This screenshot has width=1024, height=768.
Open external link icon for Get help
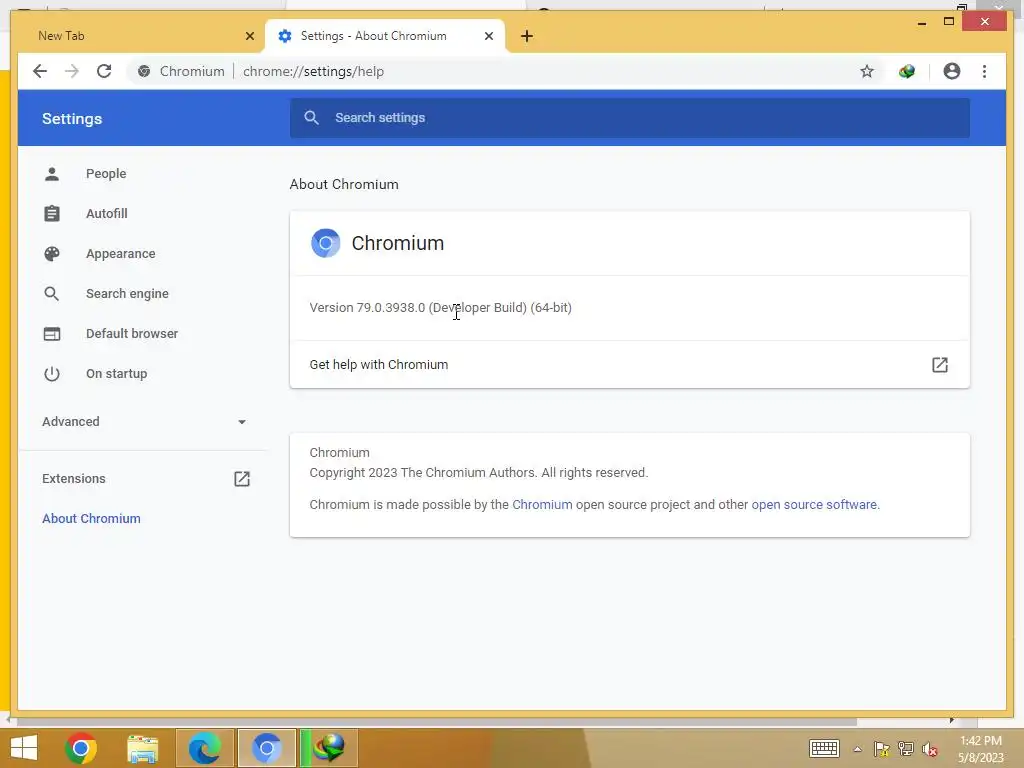[x=940, y=364]
